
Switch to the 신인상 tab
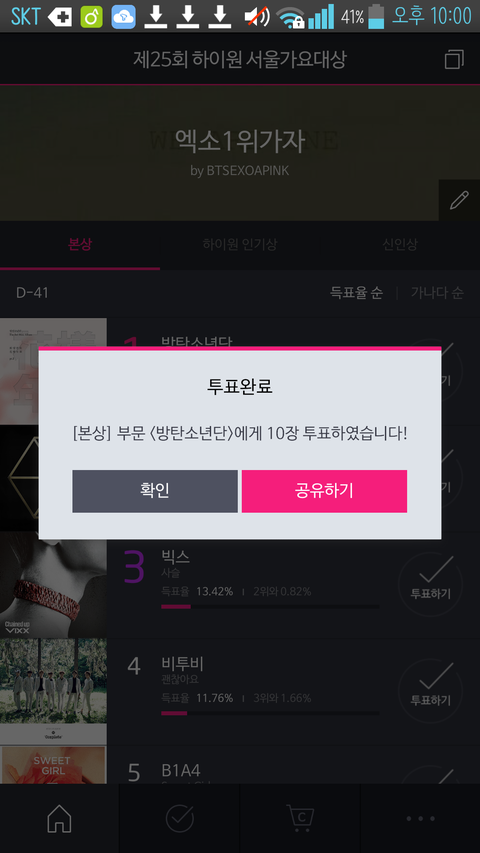400,244
